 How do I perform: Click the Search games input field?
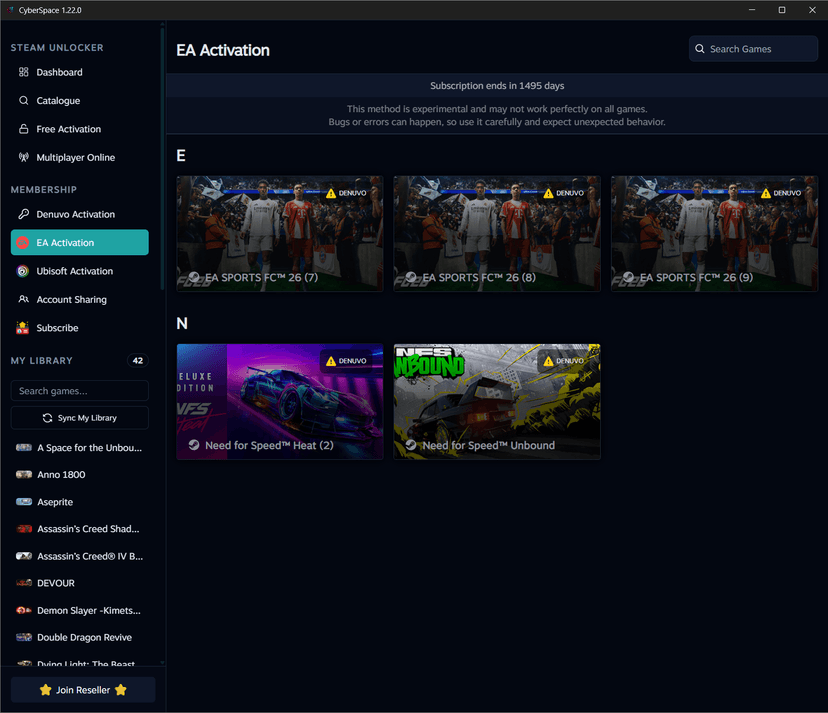pos(79,390)
